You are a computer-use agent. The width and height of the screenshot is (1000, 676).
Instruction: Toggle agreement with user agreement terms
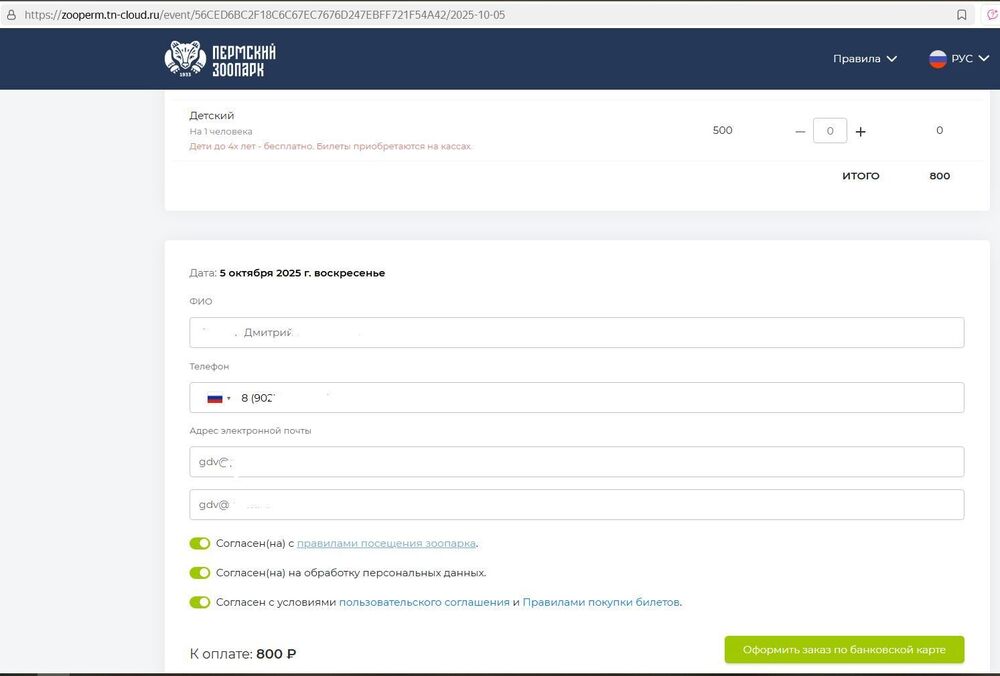click(200, 602)
